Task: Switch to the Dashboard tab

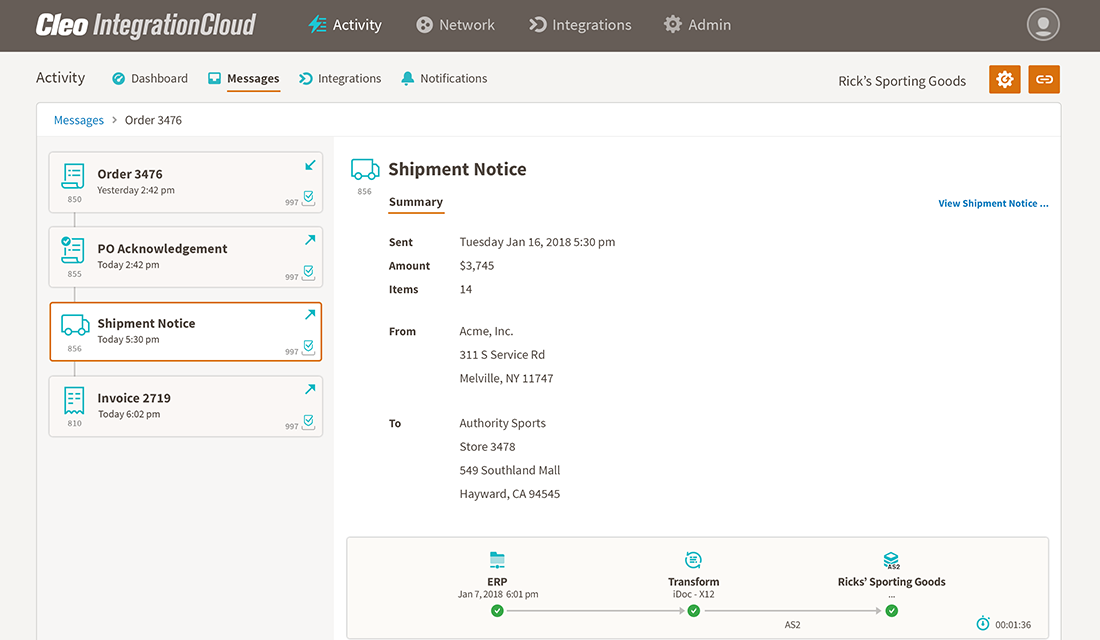Action: pos(150,79)
